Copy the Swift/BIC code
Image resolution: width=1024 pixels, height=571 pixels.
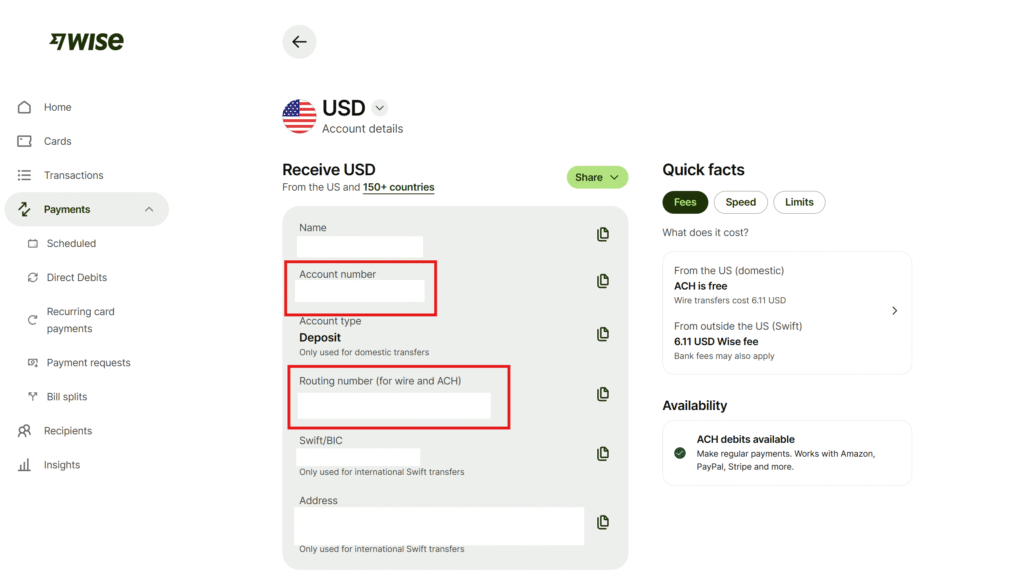point(602,454)
